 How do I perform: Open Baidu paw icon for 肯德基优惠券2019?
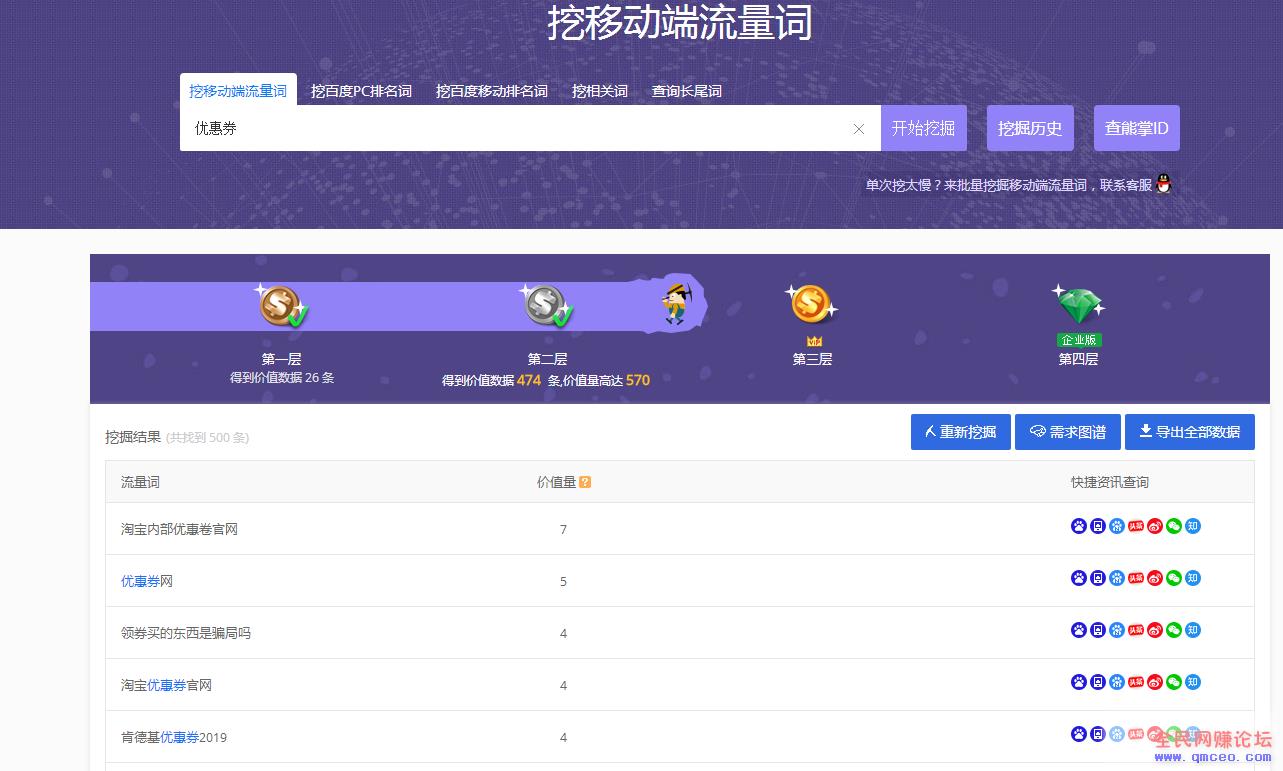(1078, 734)
